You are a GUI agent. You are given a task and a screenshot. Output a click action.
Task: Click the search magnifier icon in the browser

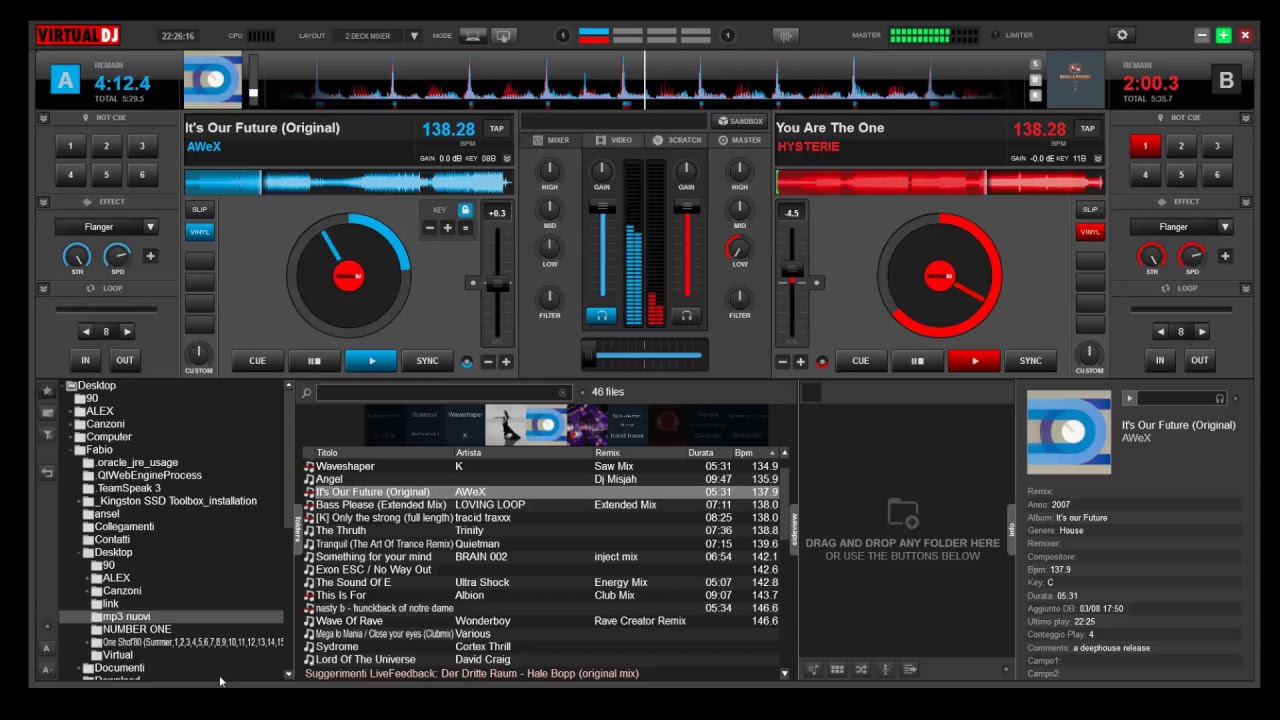307,393
